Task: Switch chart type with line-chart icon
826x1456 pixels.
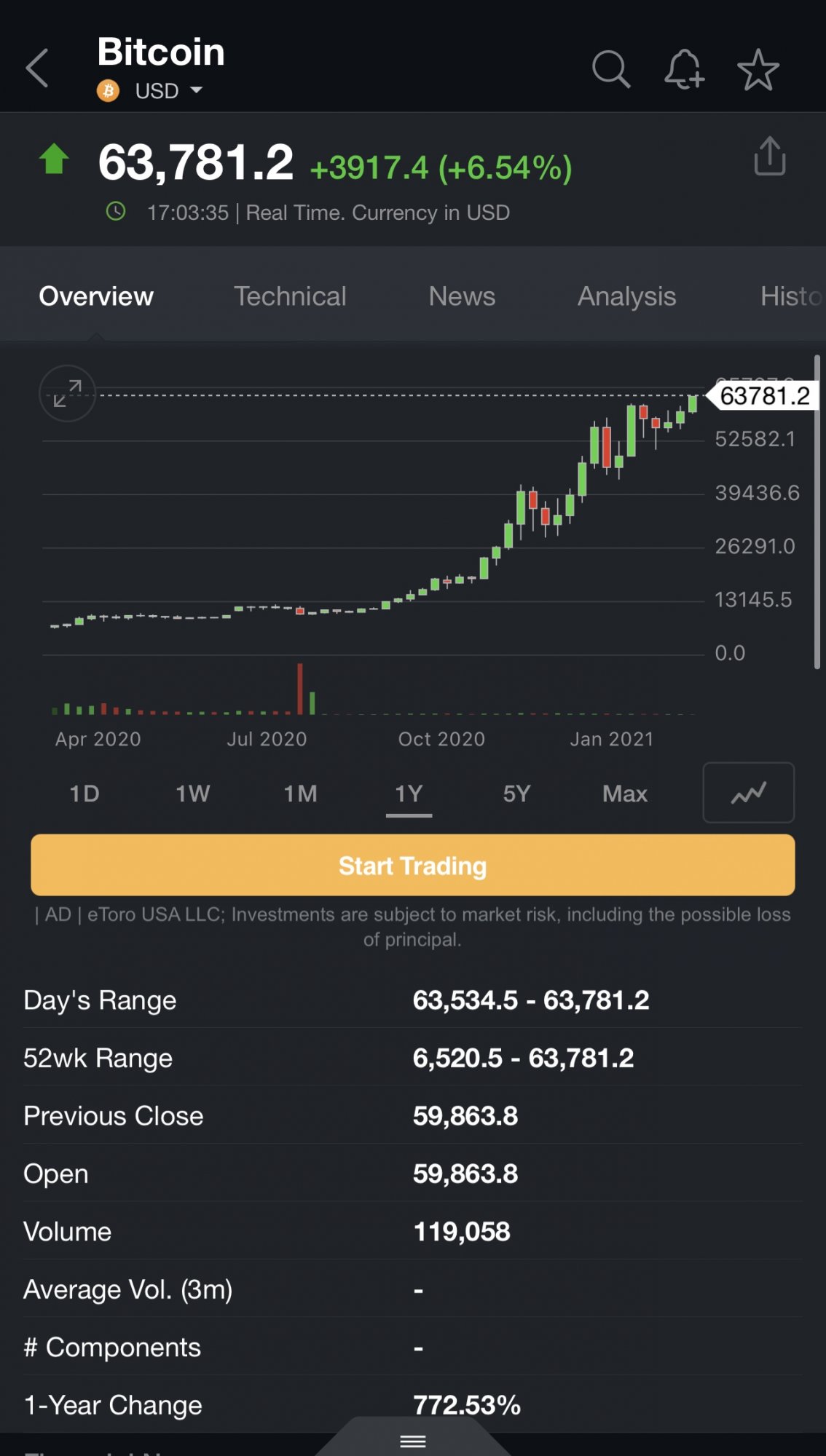Action: tap(748, 793)
